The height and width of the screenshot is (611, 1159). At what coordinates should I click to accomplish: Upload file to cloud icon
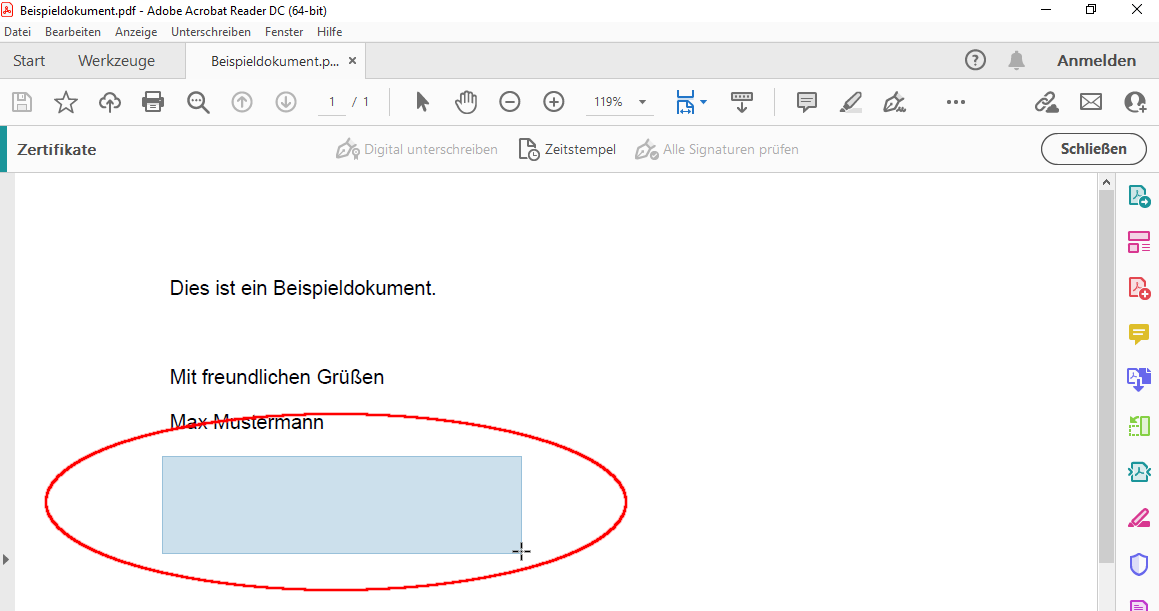click(x=109, y=102)
